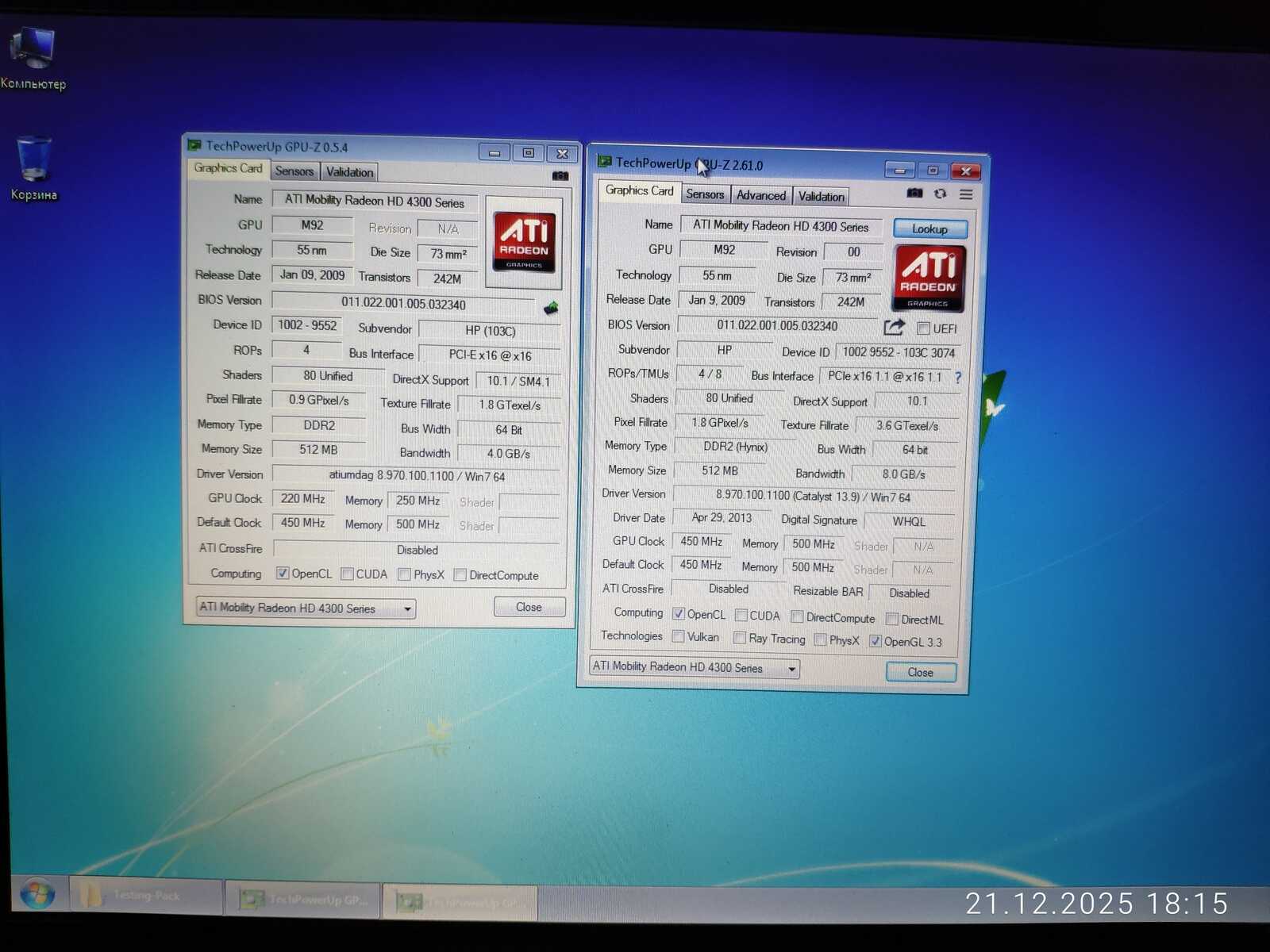Click the "10.1 / SM4.1" DirectX value
The height and width of the screenshot is (952, 1270).
(x=518, y=381)
